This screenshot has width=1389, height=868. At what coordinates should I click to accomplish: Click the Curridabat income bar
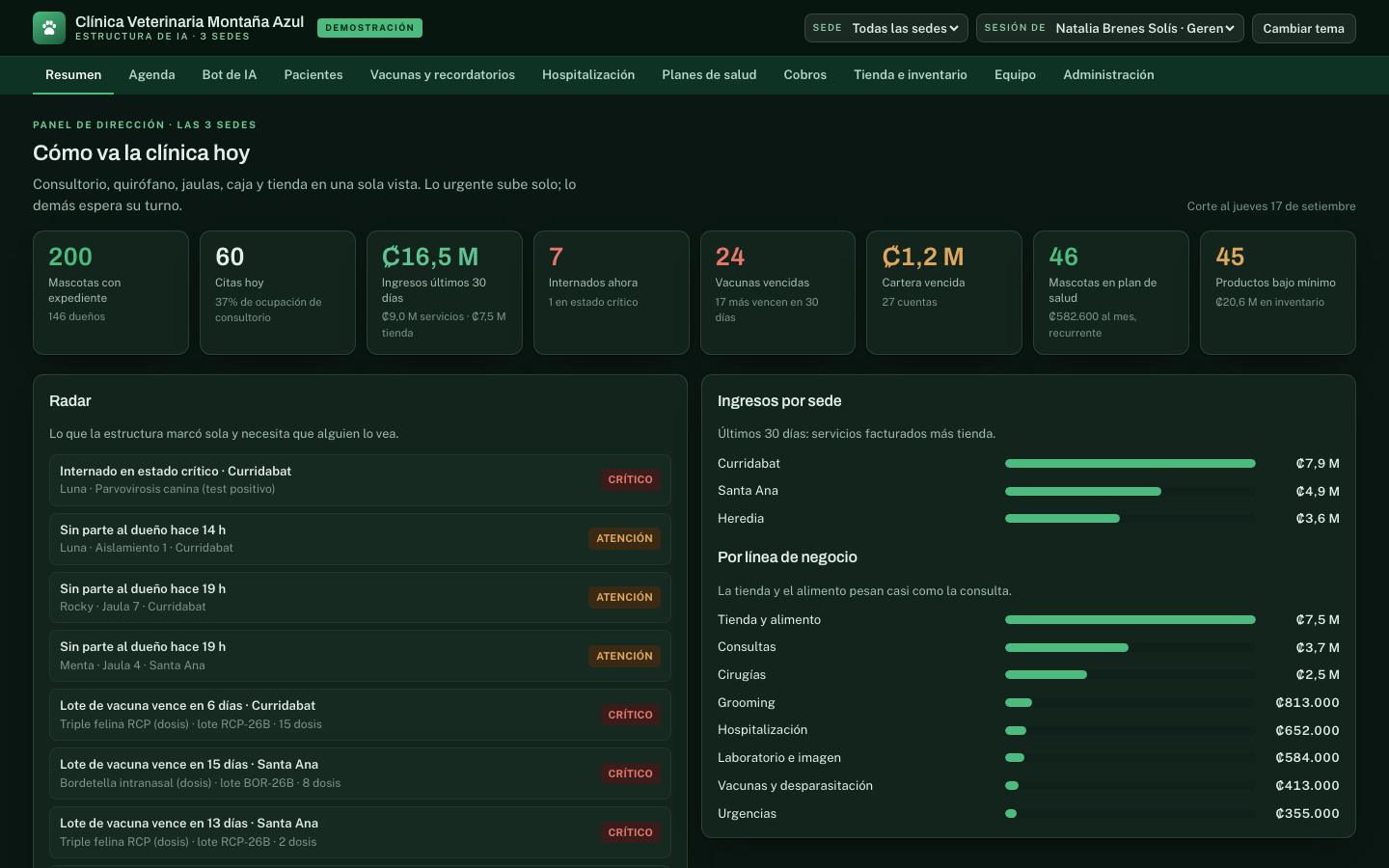[1130, 464]
